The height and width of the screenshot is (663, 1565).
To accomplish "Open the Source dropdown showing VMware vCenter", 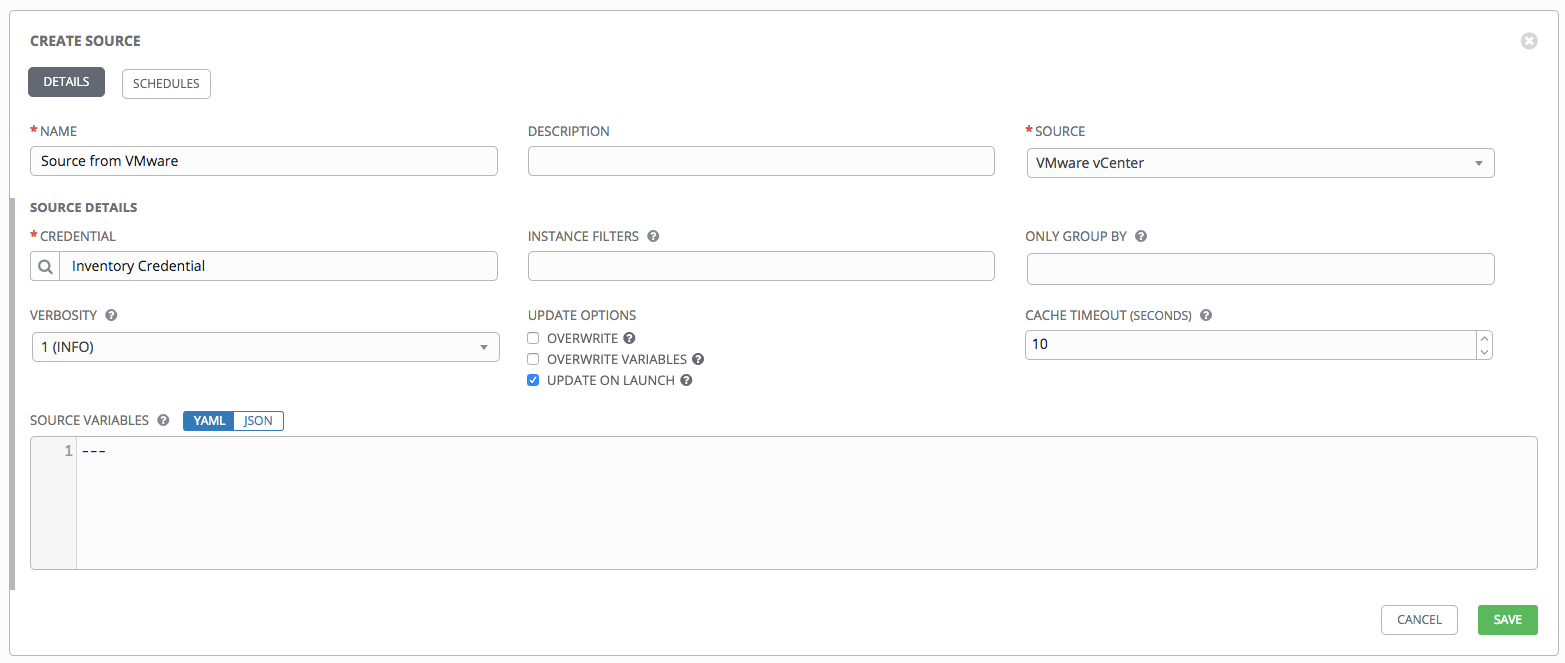I will point(1260,163).
